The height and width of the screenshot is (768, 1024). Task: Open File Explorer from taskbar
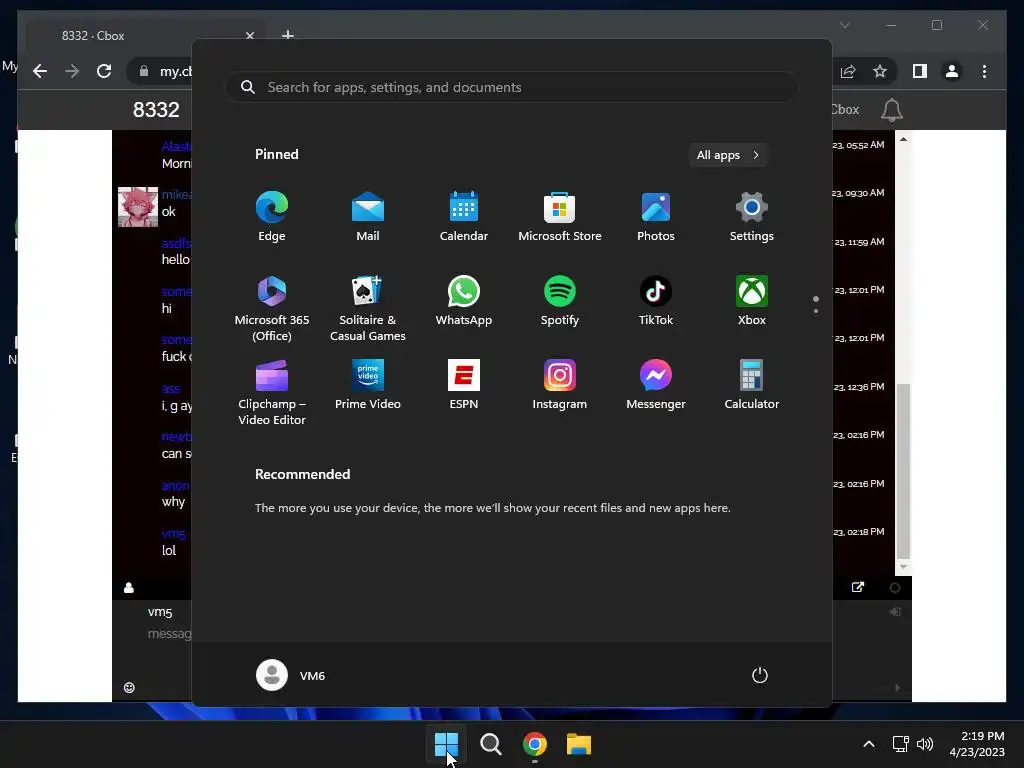point(579,744)
